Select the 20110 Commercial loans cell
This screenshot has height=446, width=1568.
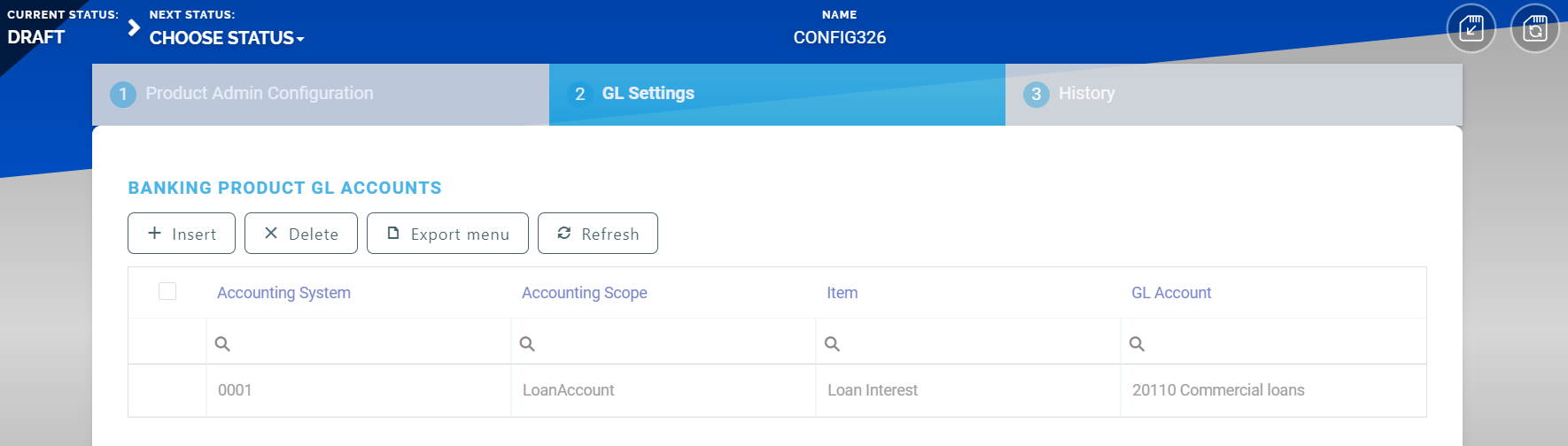pos(1218,390)
